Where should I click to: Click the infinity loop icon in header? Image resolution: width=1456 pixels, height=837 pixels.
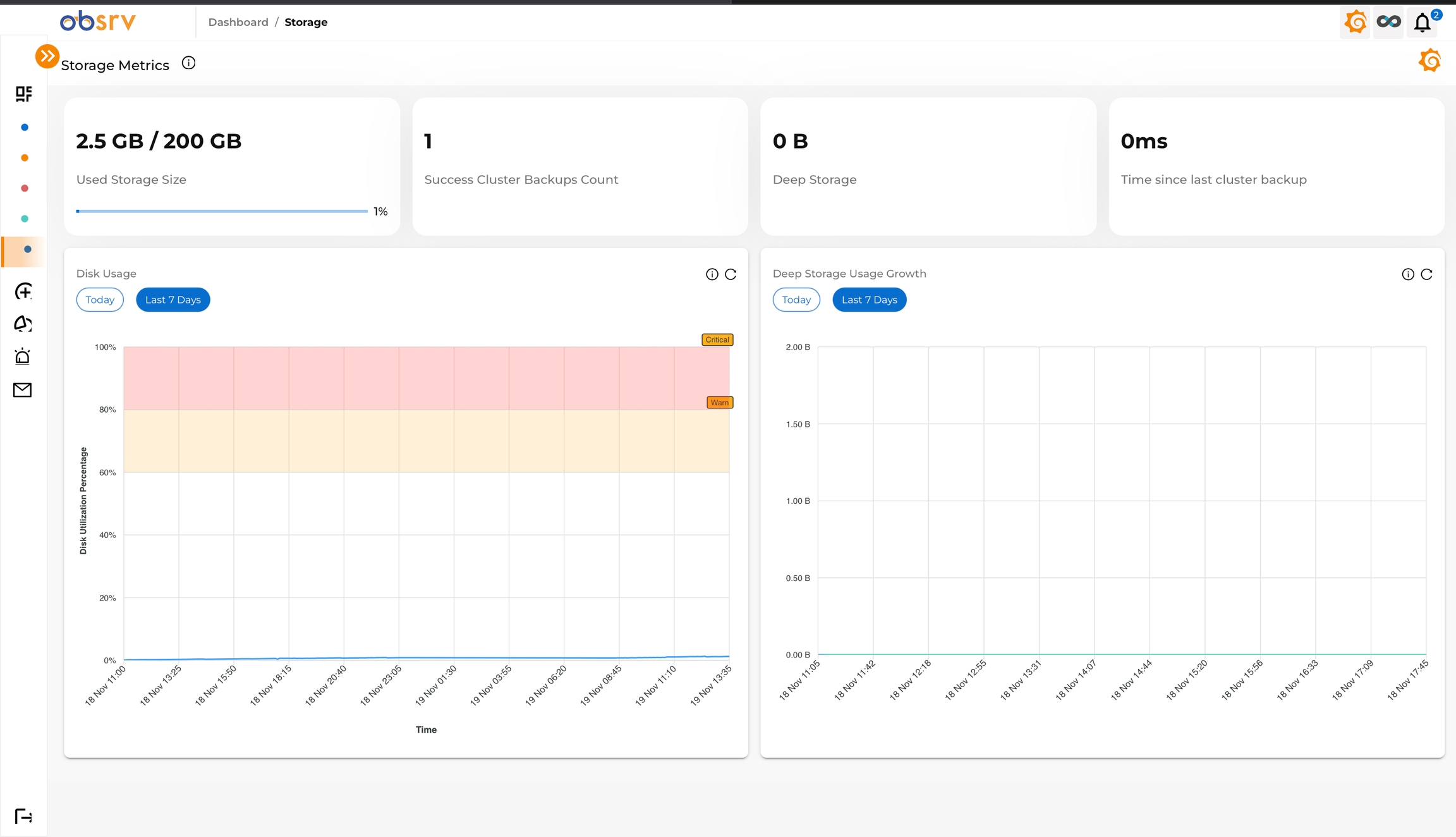point(1388,22)
